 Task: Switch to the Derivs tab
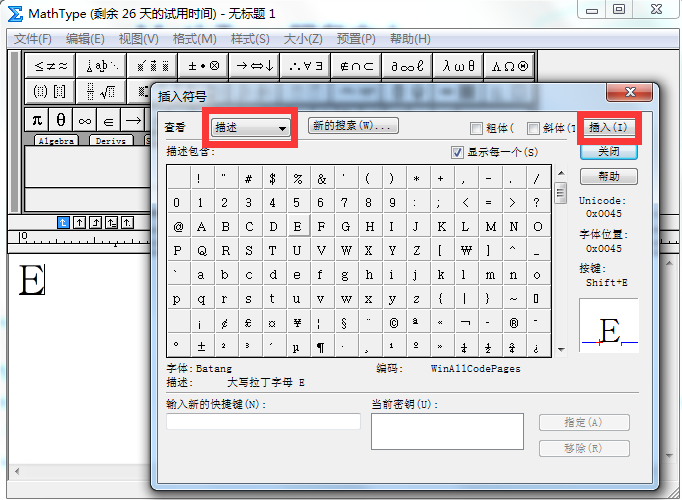pyautogui.click(x=111, y=140)
